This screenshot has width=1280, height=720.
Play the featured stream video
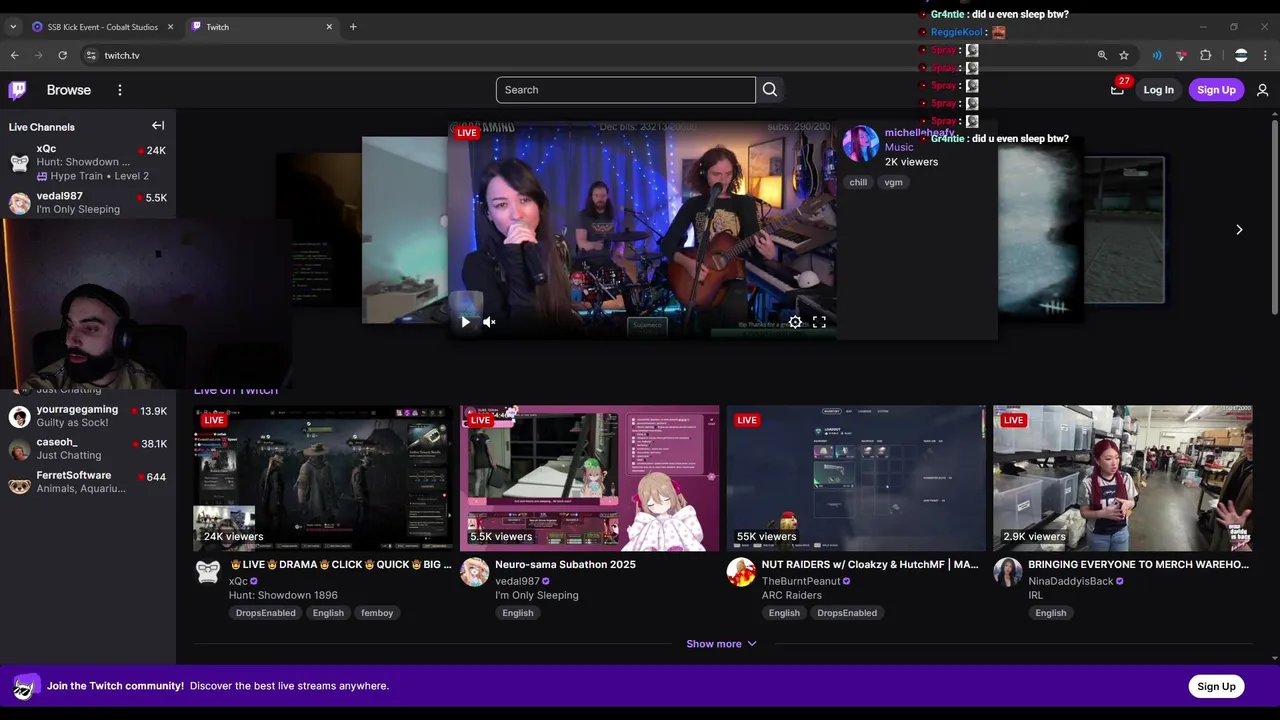pos(465,322)
